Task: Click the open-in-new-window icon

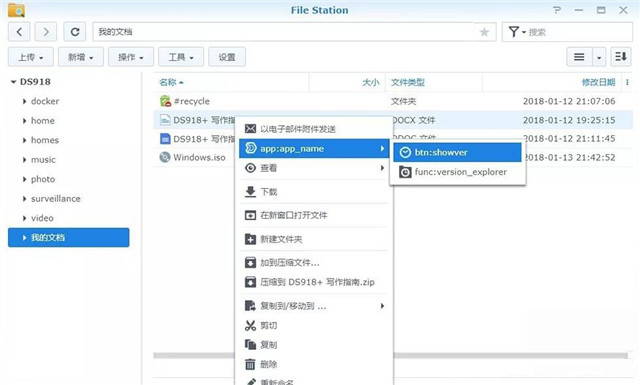Action: click(250, 215)
